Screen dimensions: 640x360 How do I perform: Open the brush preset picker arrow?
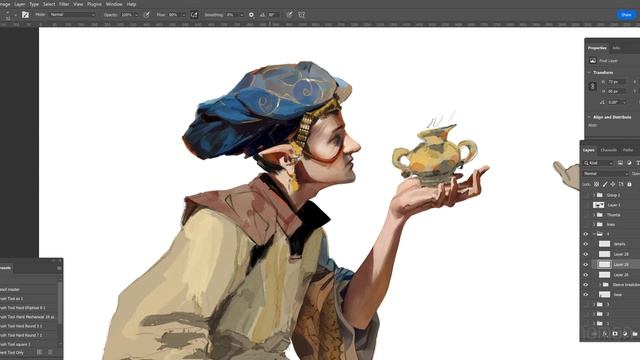coord(16,15)
